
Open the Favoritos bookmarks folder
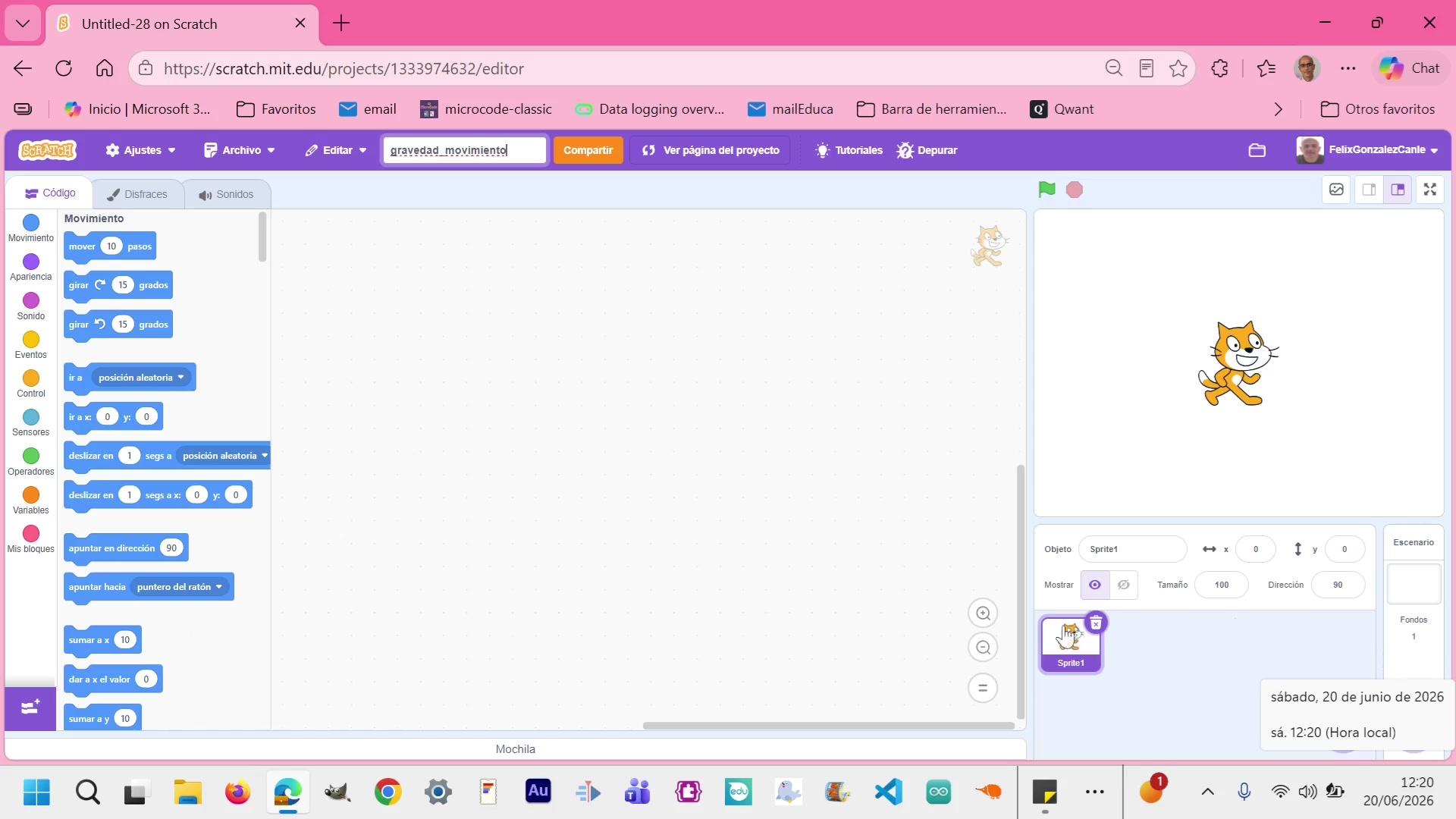tap(276, 109)
